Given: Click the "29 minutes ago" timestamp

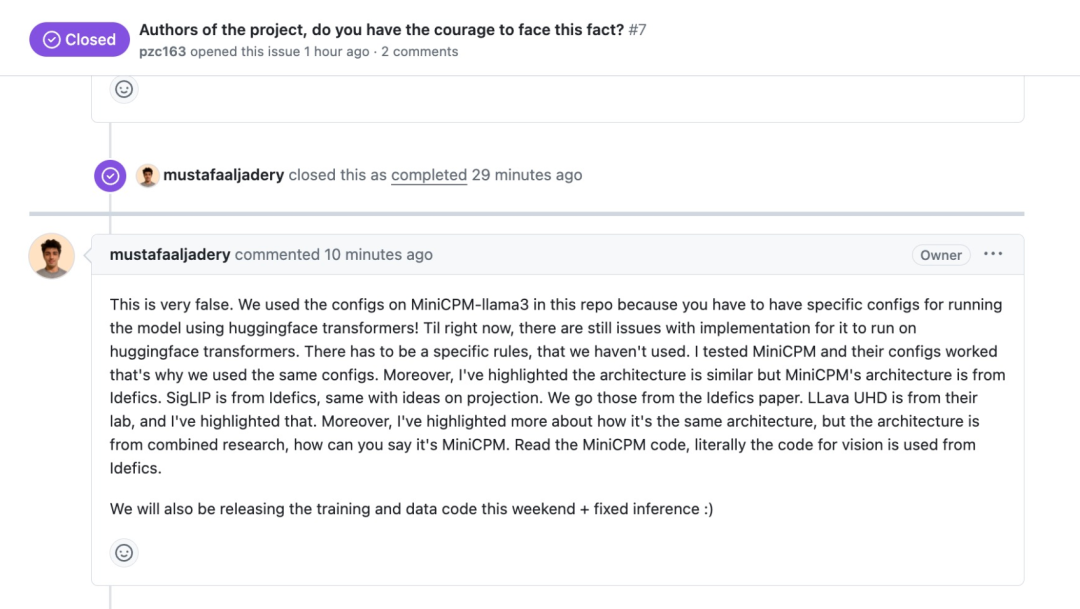Looking at the screenshot, I should 527,175.
